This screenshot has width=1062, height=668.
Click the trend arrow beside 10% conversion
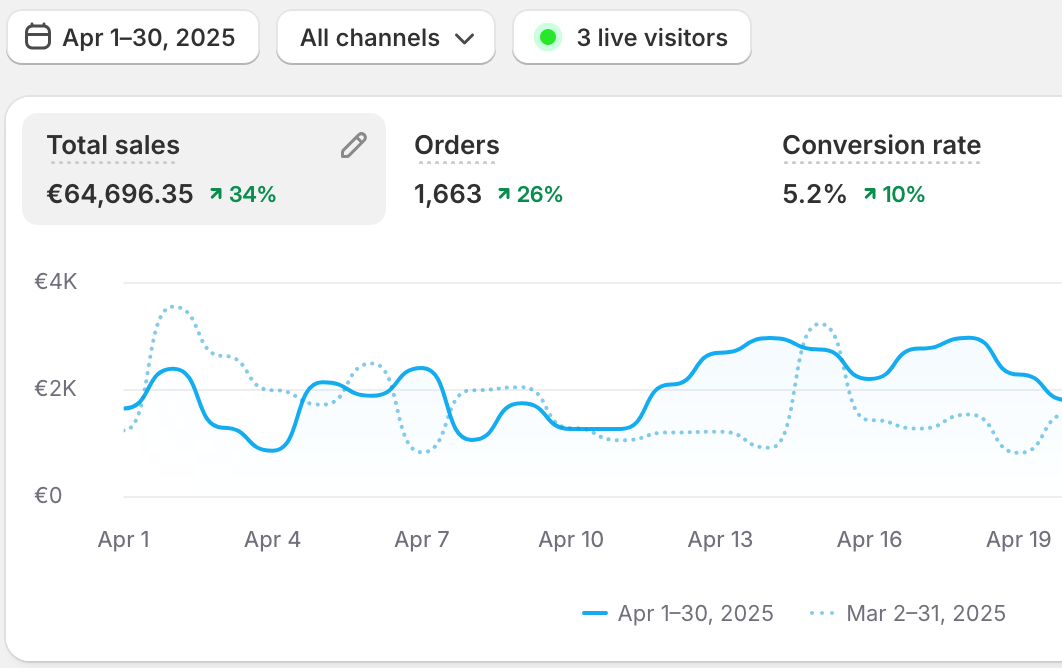pos(869,195)
